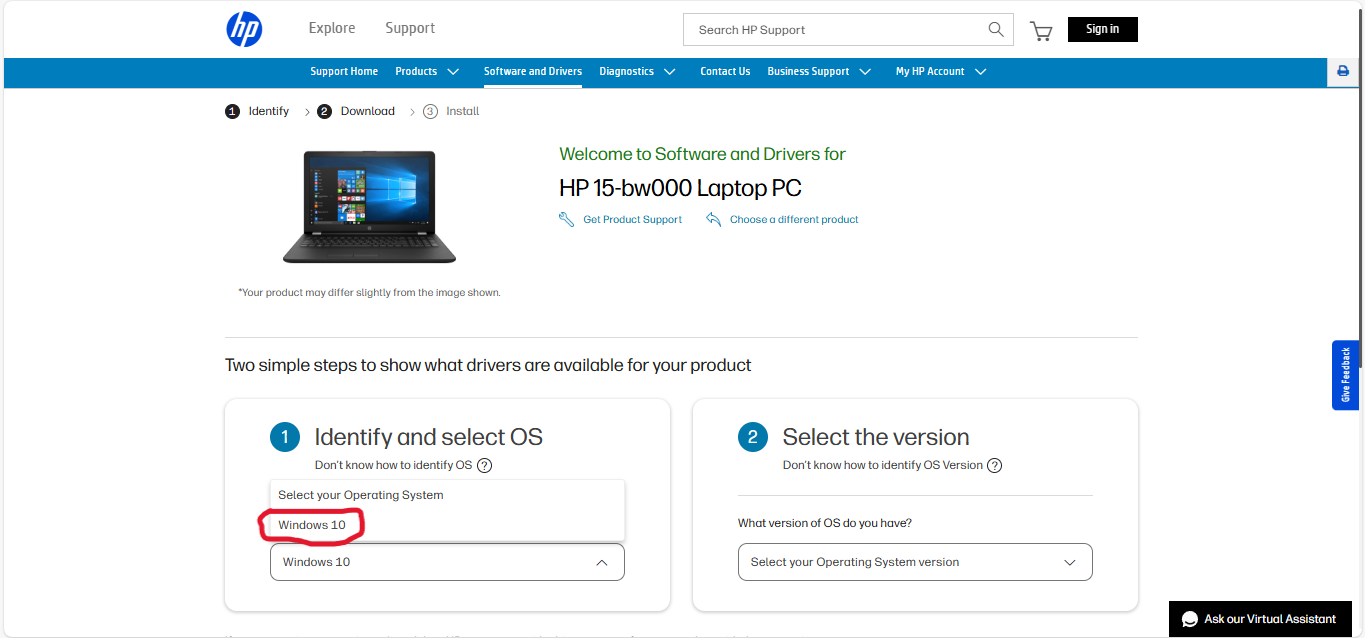Click the arrow icon for different product

(x=713, y=219)
